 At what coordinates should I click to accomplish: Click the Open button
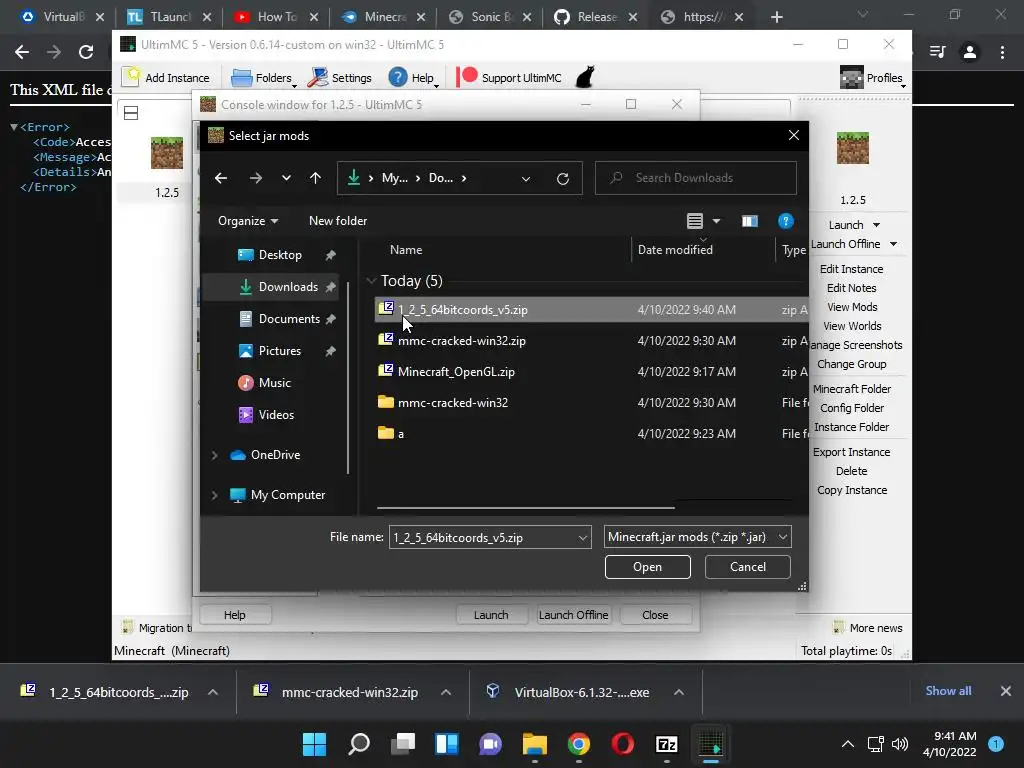[647, 567]
